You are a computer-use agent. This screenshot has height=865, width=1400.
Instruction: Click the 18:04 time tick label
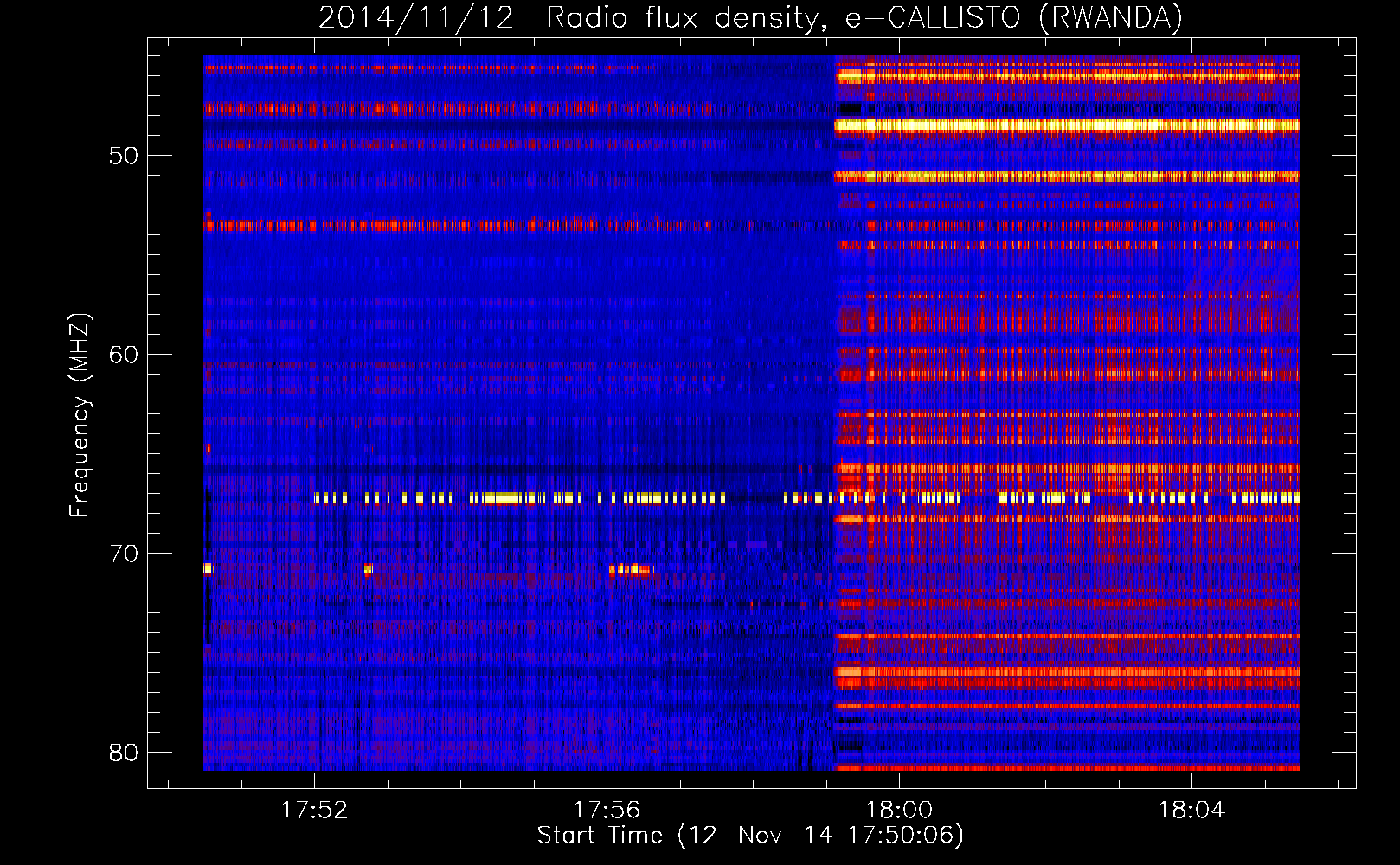(1191, 810)
